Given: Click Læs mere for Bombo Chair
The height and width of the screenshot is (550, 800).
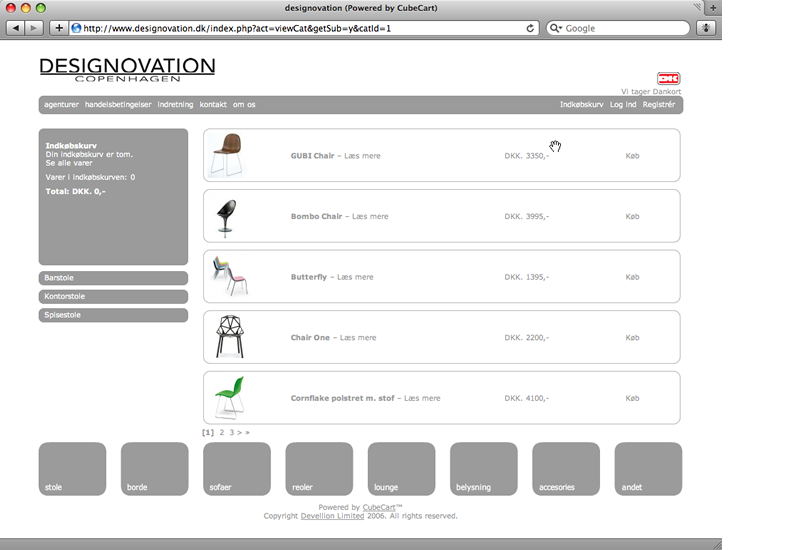Looking at the screenshot, I should [x=370, y=217].
